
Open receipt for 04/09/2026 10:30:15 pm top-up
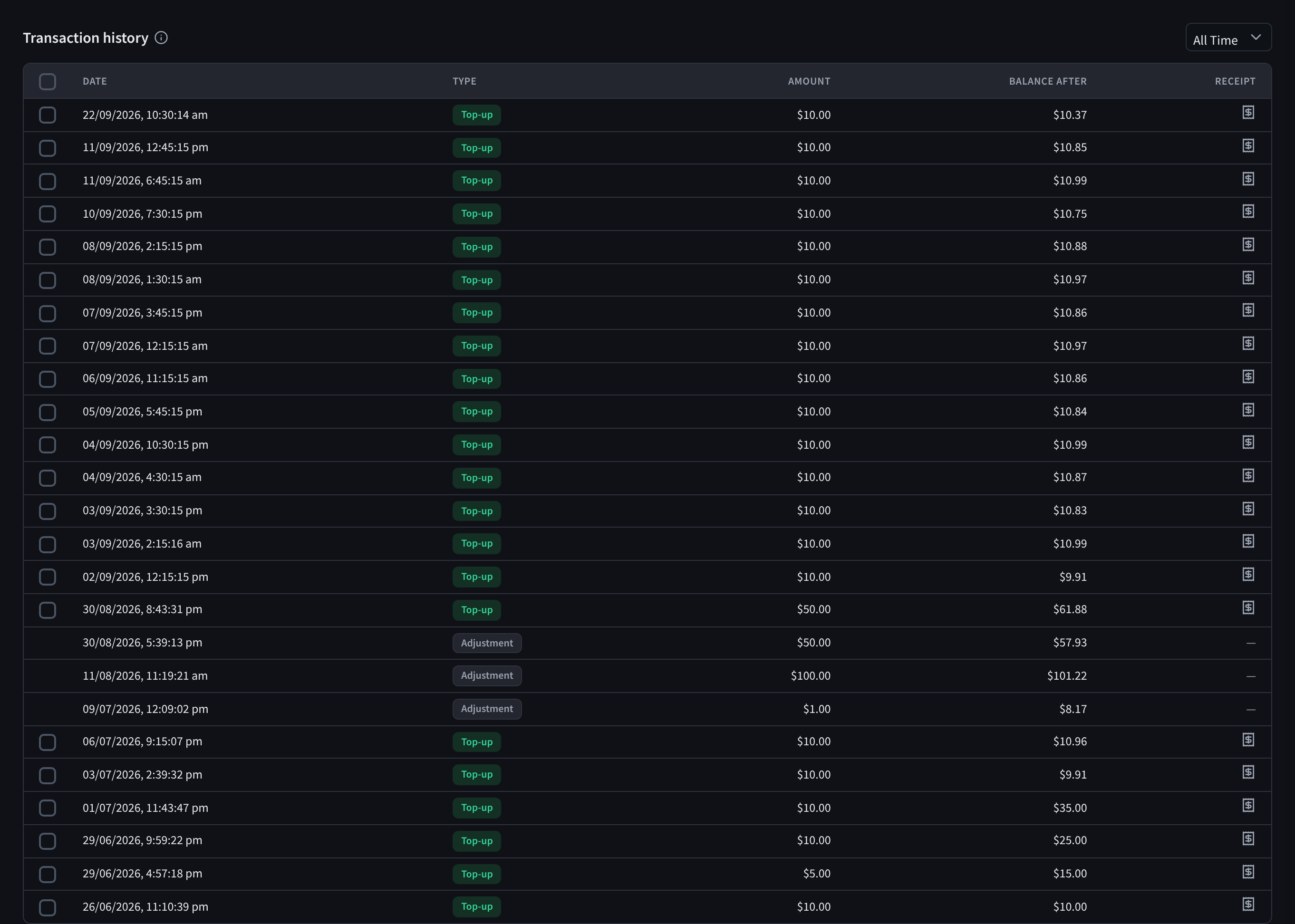pyautogui.click(x=1248, y=443)
